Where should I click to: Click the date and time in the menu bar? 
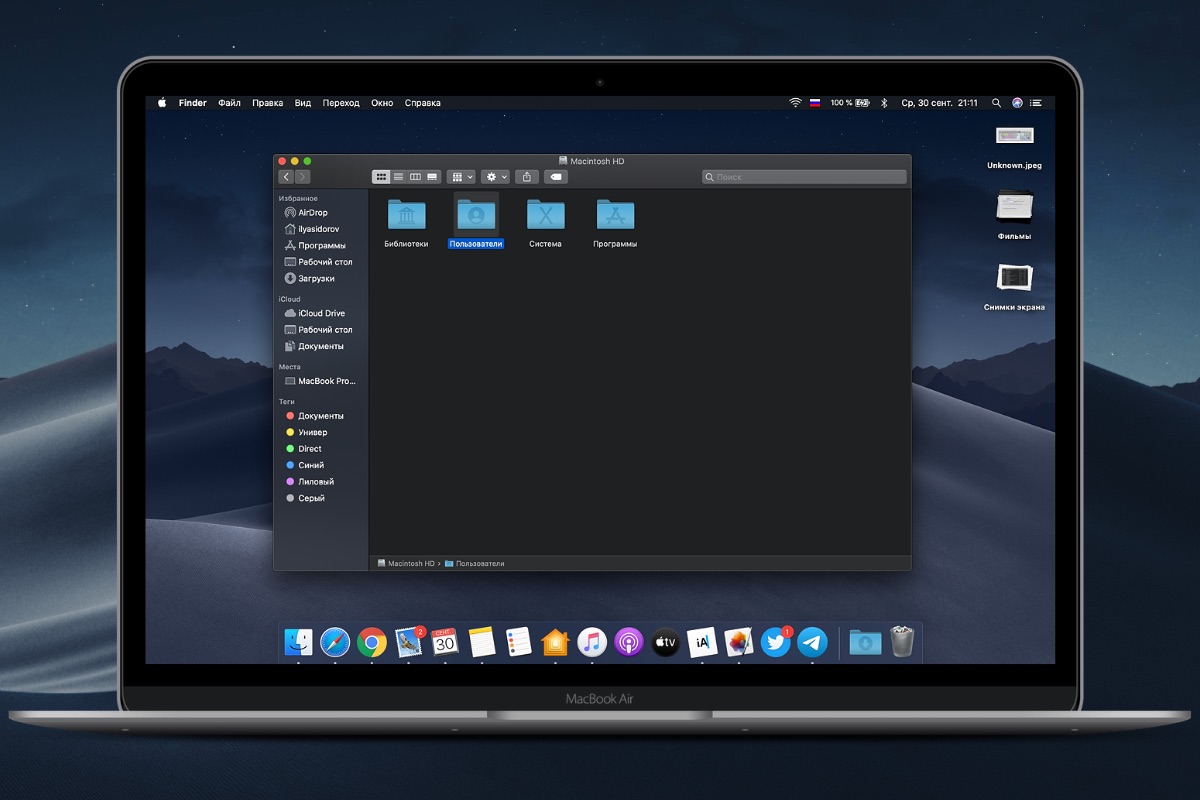[939, 103]
